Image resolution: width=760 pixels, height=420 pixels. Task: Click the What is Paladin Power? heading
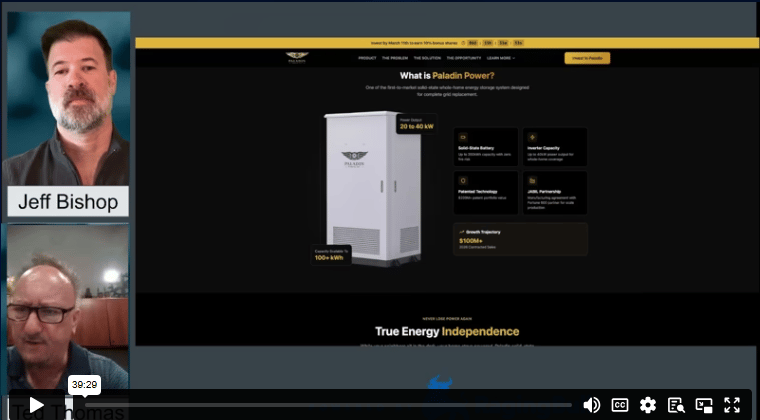(447, 76)
